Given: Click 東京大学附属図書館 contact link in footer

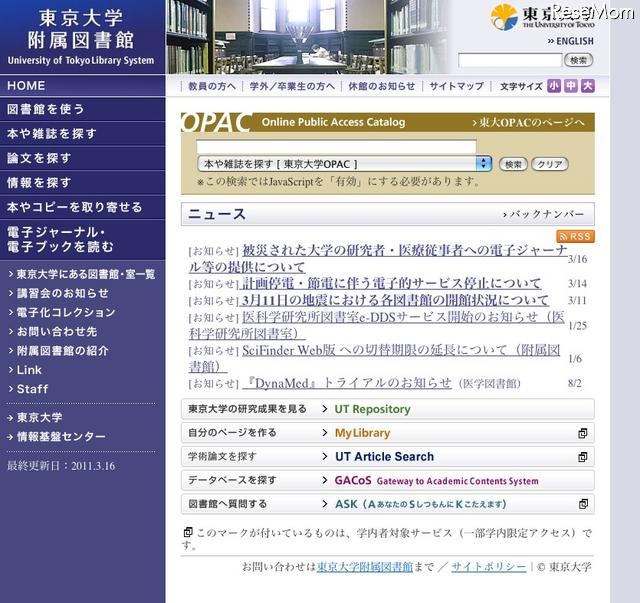Looking at the screenshot, I should click(364, 567).
